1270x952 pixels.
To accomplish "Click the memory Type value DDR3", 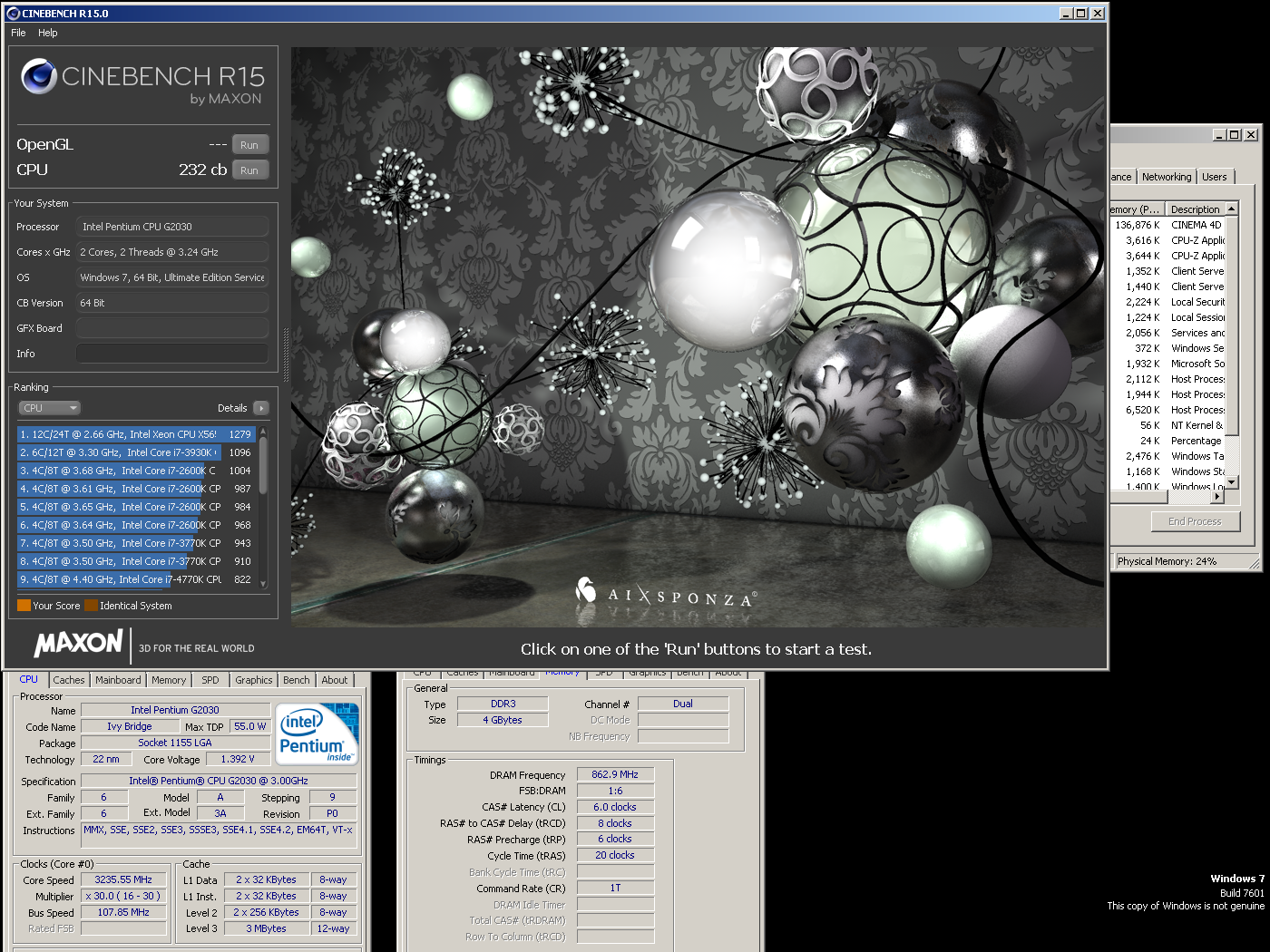I will pyautogui.click(x=503, y=704).
